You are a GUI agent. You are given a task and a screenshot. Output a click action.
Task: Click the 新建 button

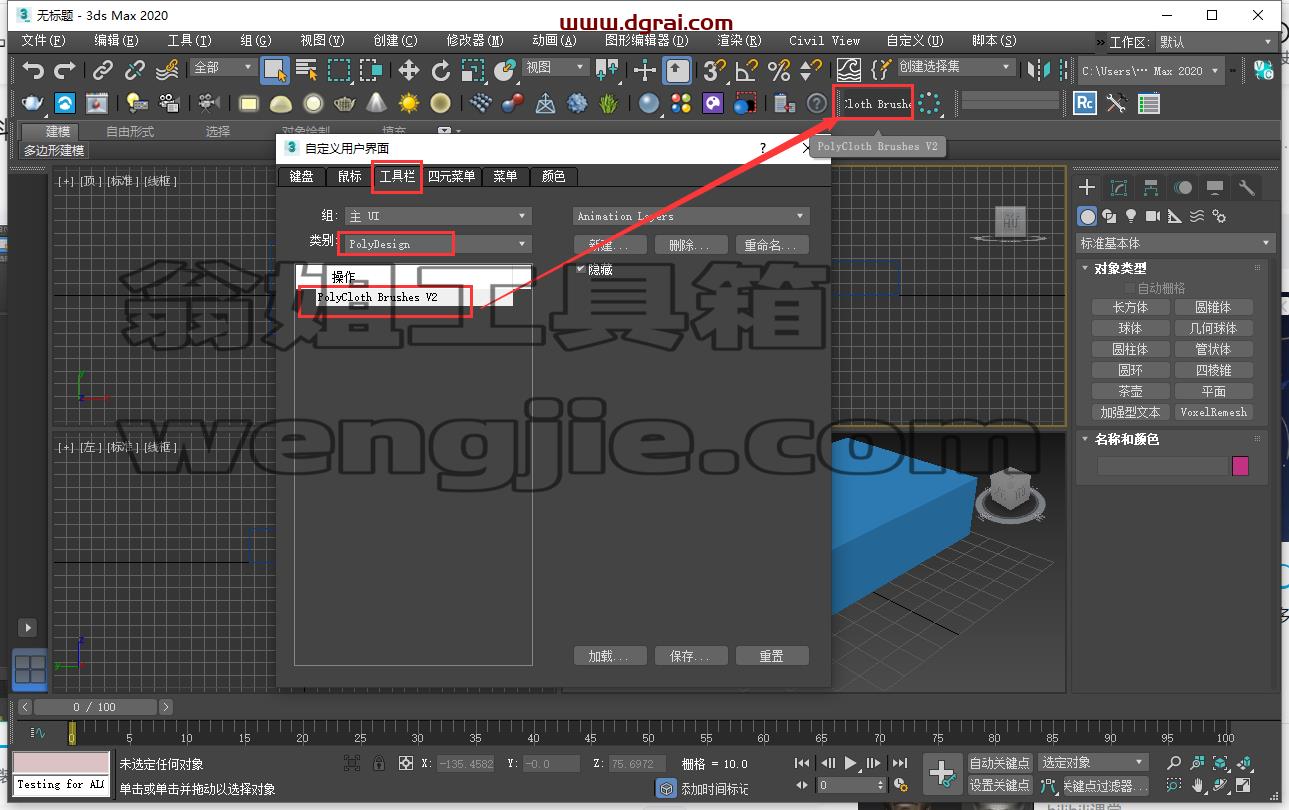[x=610, y=245]
